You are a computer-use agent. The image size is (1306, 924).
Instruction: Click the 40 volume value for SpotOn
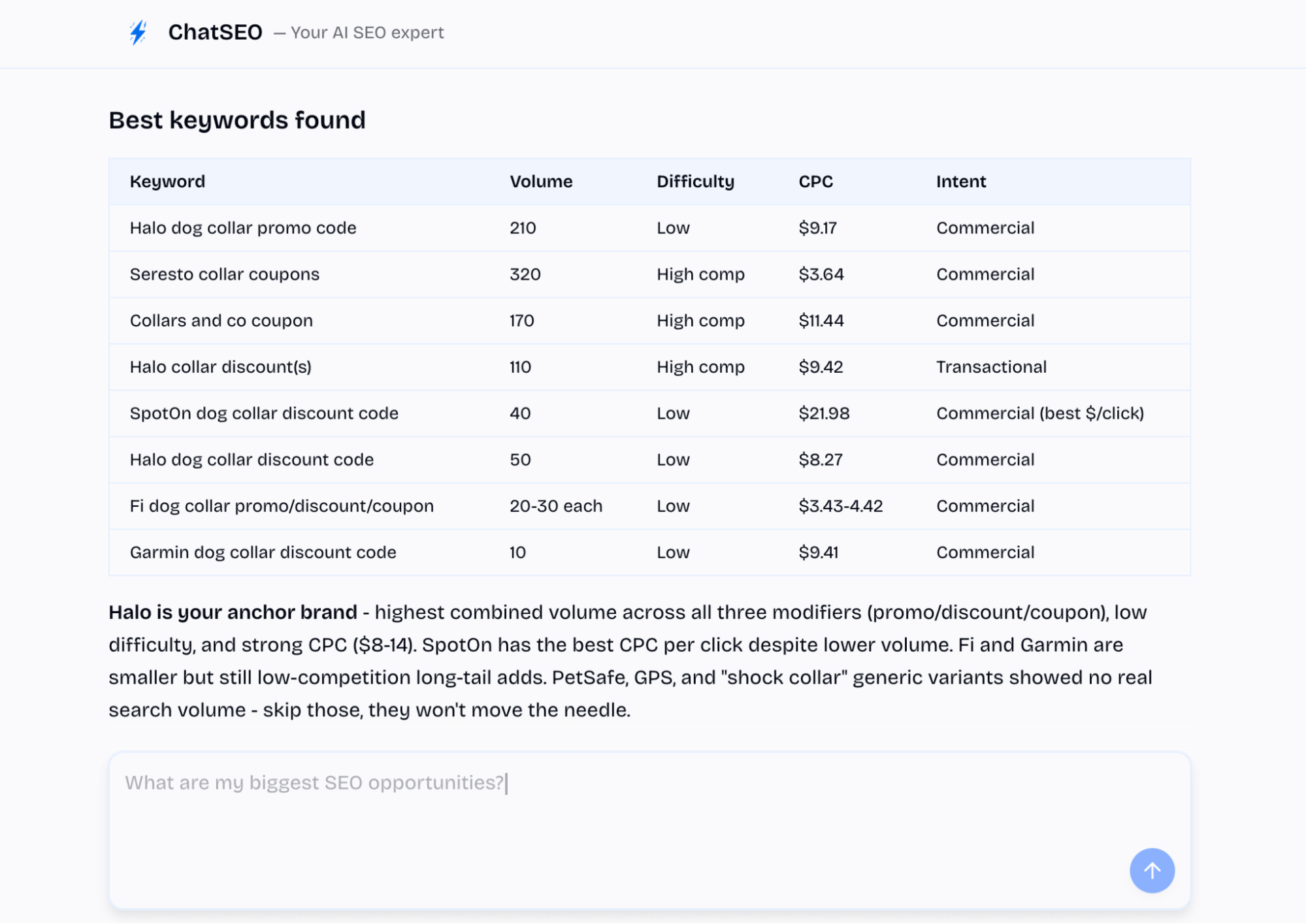[520, 413]
